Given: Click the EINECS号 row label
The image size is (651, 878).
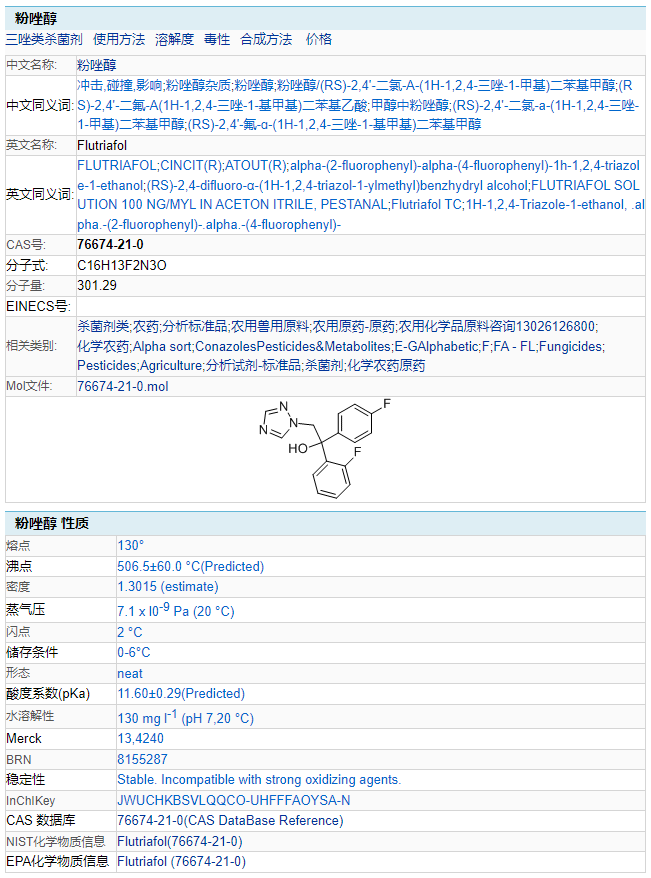Looking at the screenshot, I should [x=38, y=306].
